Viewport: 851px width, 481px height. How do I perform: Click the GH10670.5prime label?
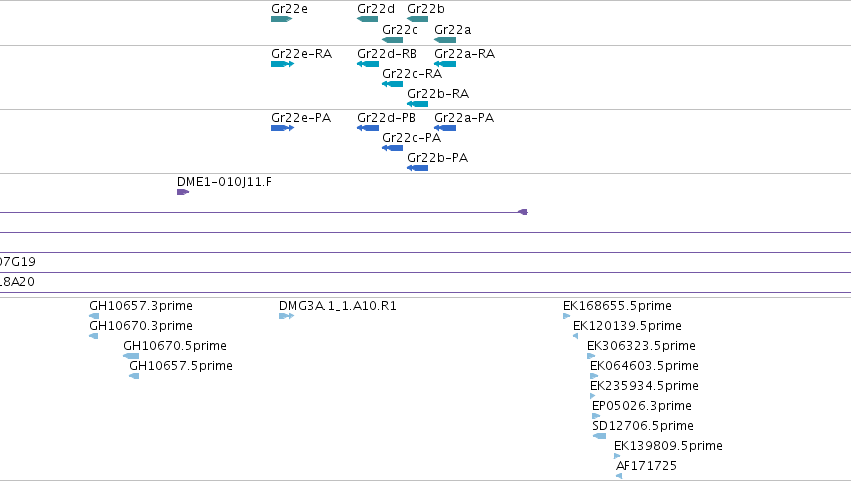175,346
